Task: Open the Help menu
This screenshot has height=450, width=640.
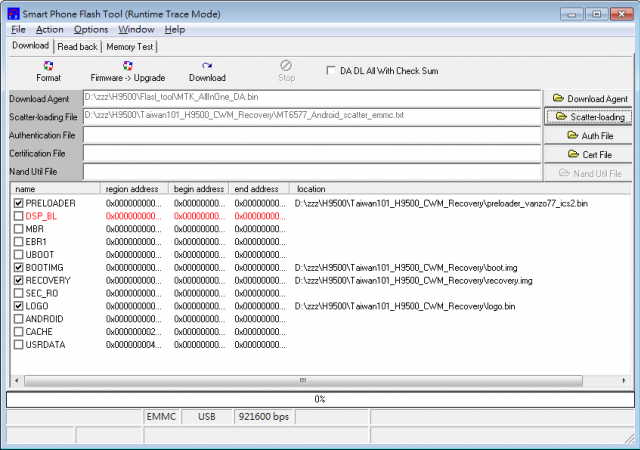Action: (x=175, y=30)
